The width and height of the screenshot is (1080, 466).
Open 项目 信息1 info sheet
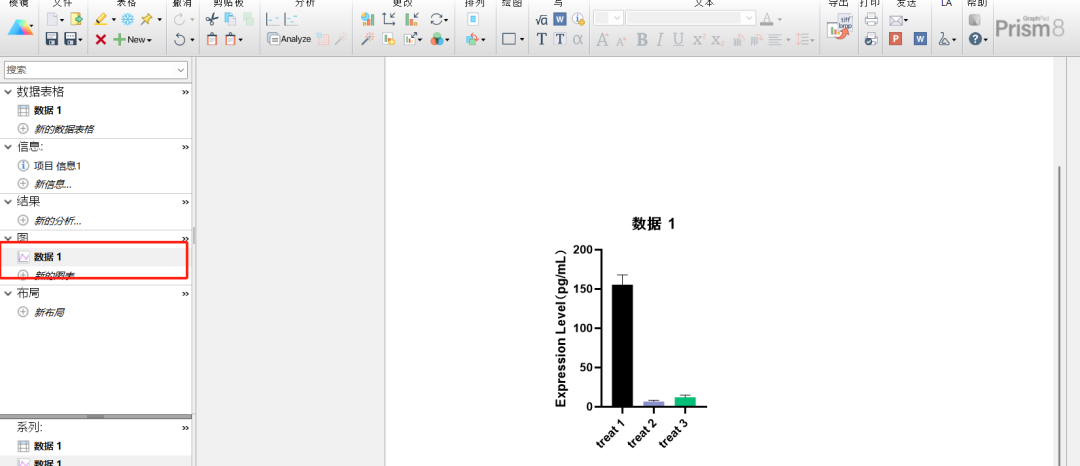(57, 165)
